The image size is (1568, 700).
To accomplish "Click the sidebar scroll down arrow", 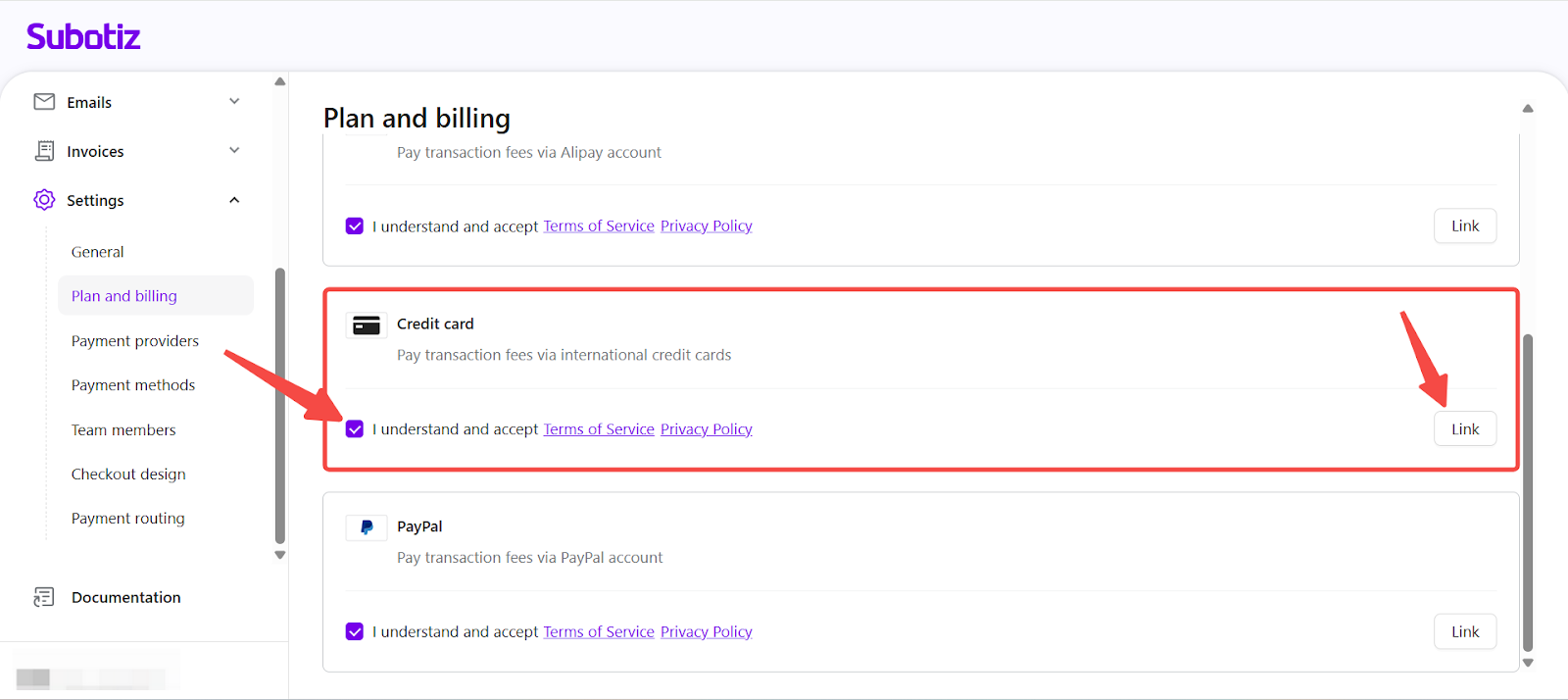I will point(280,555).
